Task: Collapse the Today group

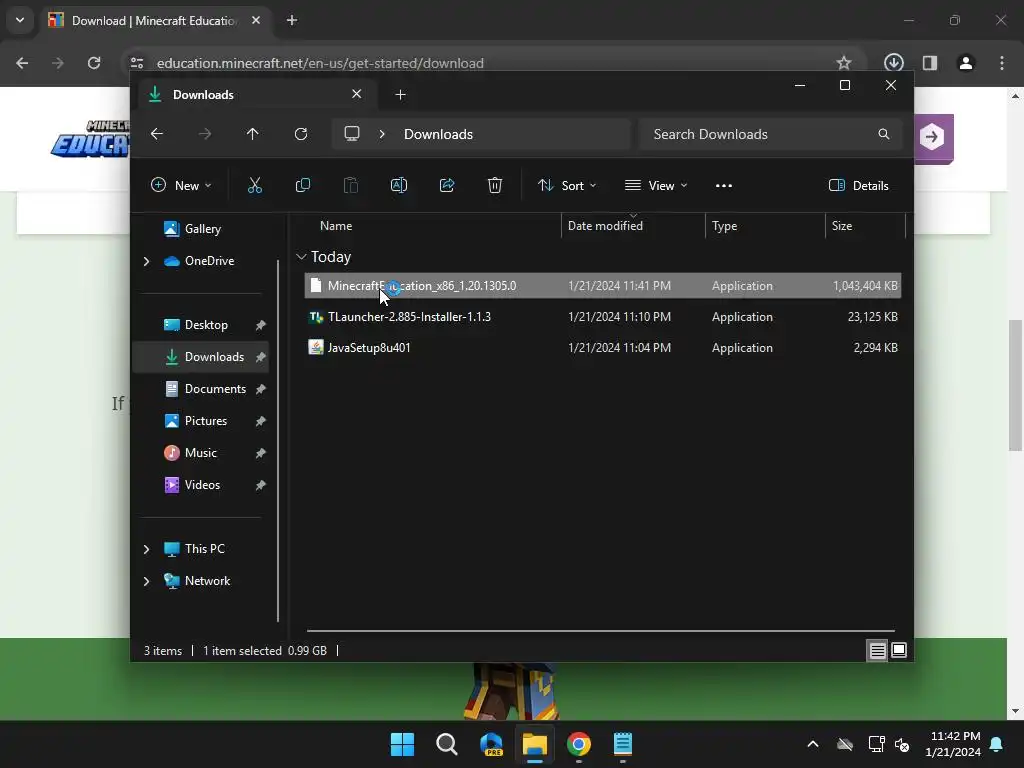Action: click(301, 257)
